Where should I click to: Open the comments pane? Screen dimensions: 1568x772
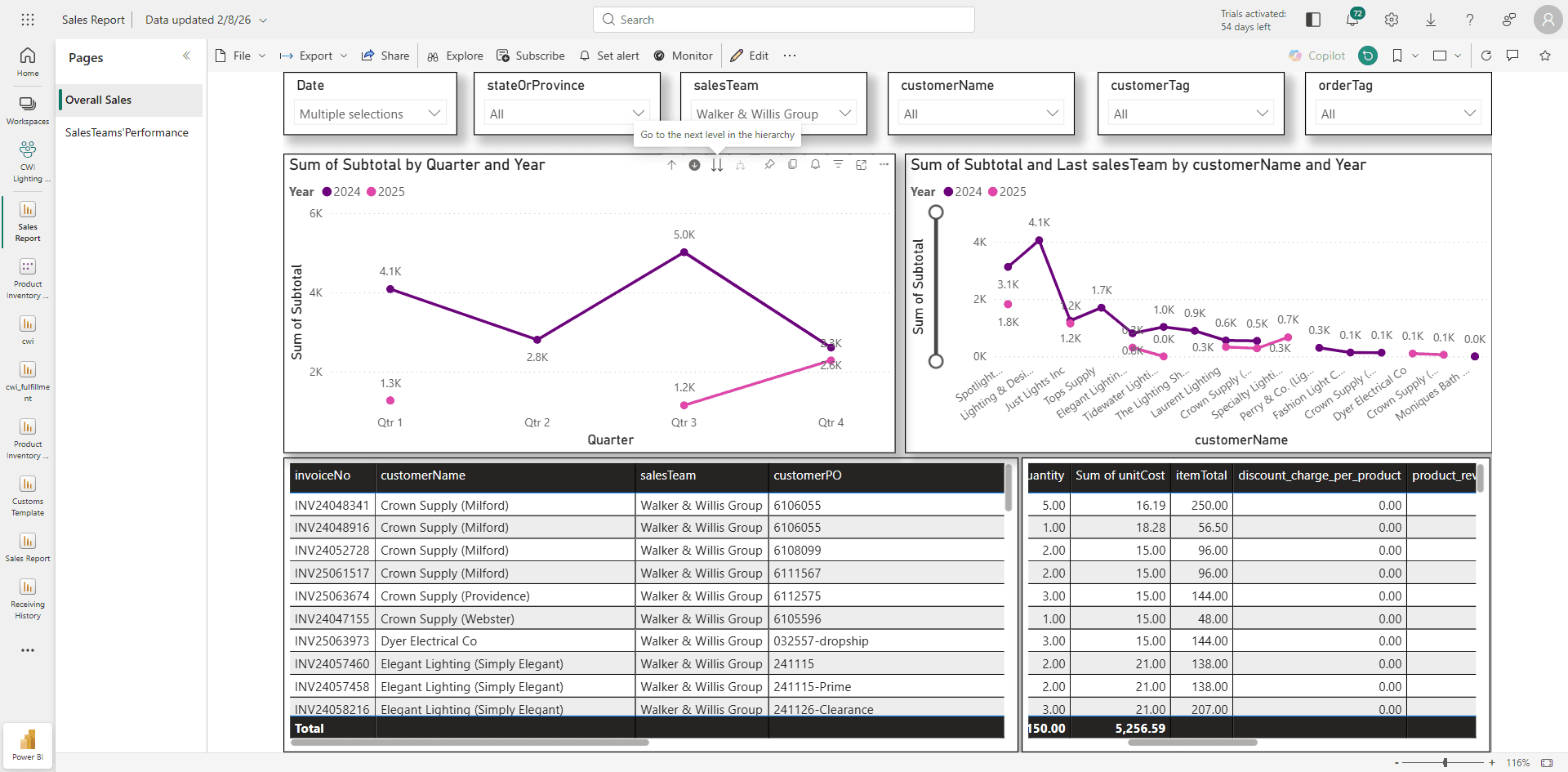click(x=1512, y=56)
